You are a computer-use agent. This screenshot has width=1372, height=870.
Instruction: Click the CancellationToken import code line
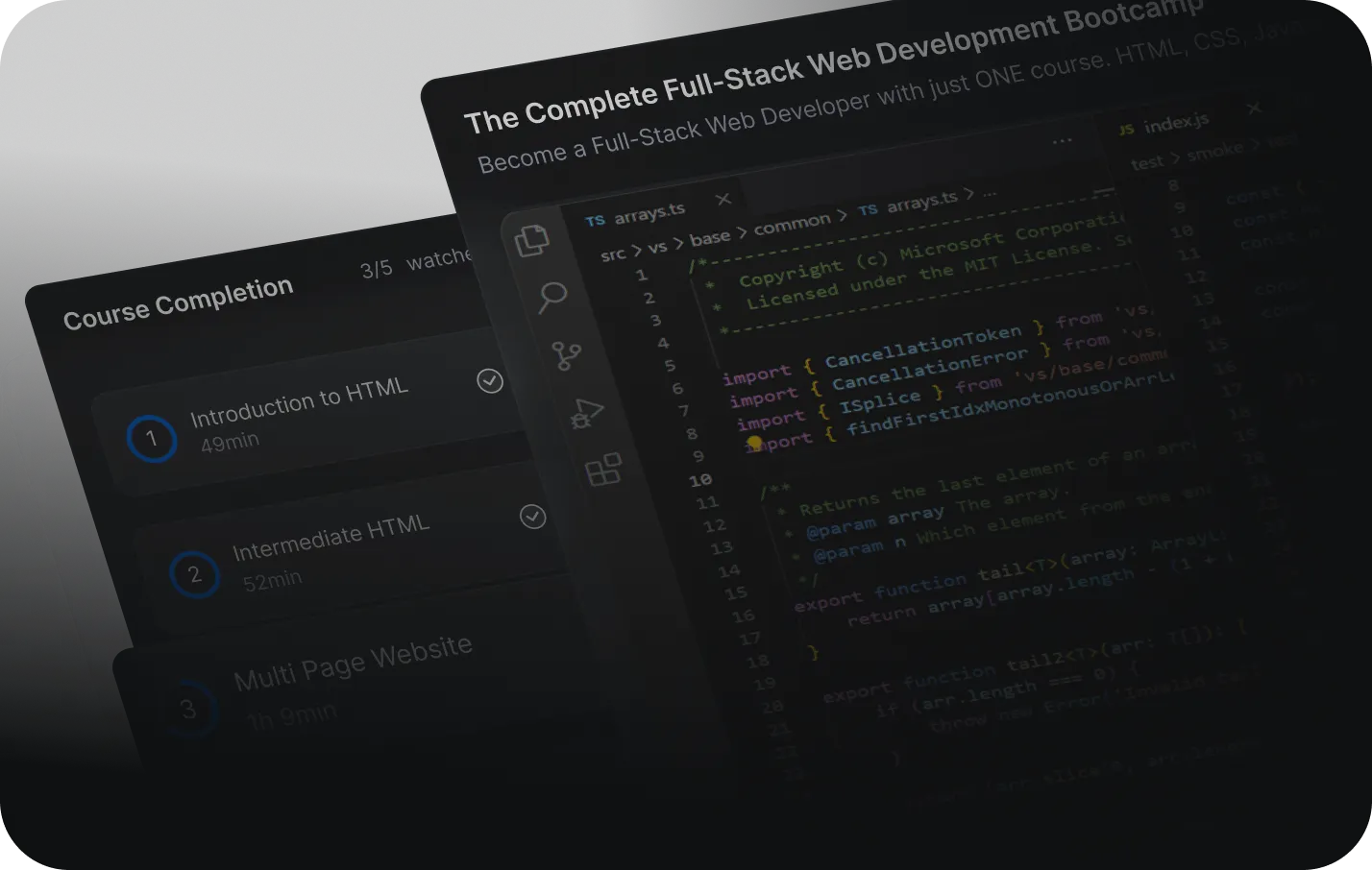(940, 342)
